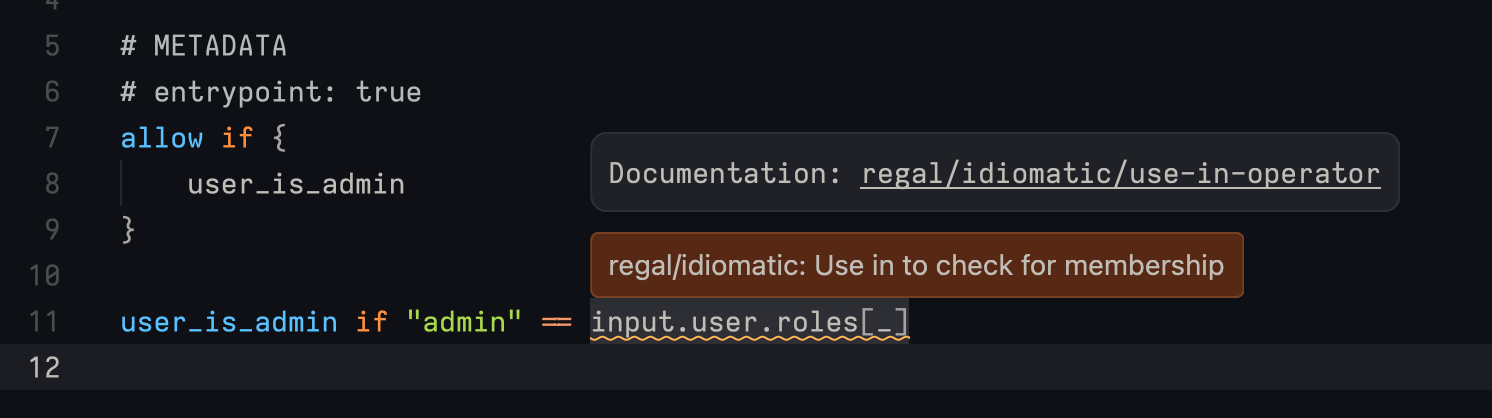Click line number 10 in the gutter
The image size is (1492, 418).
[44, 276]
